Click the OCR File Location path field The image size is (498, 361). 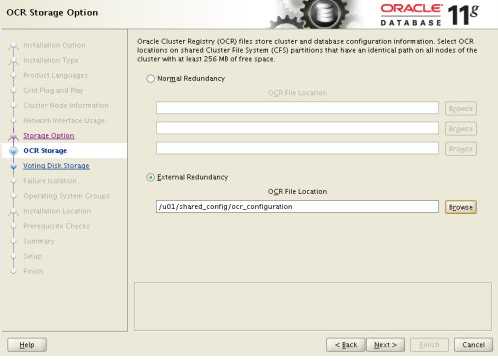[x=297, y=207]
